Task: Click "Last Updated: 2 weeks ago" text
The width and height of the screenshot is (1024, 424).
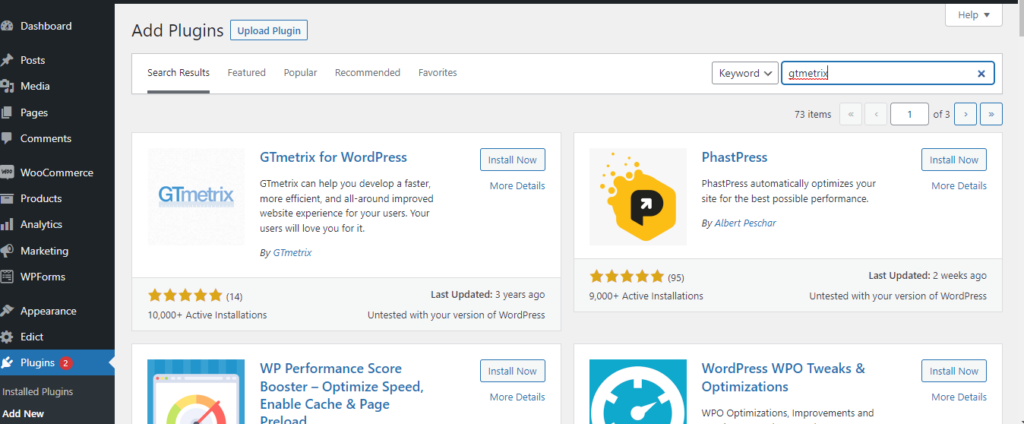Action: [927, 276]
